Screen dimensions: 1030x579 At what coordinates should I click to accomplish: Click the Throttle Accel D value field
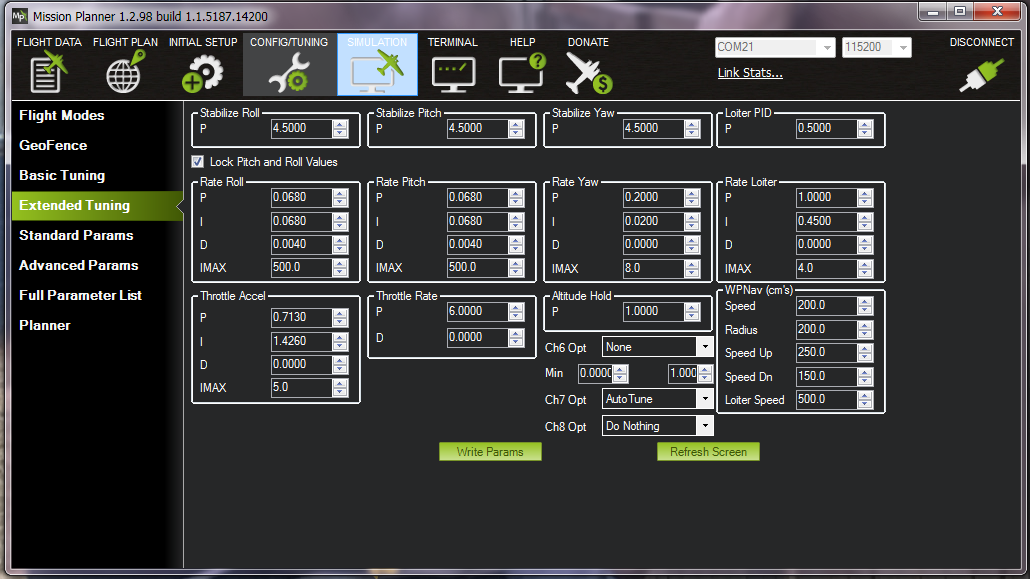(x=302, y=364)
